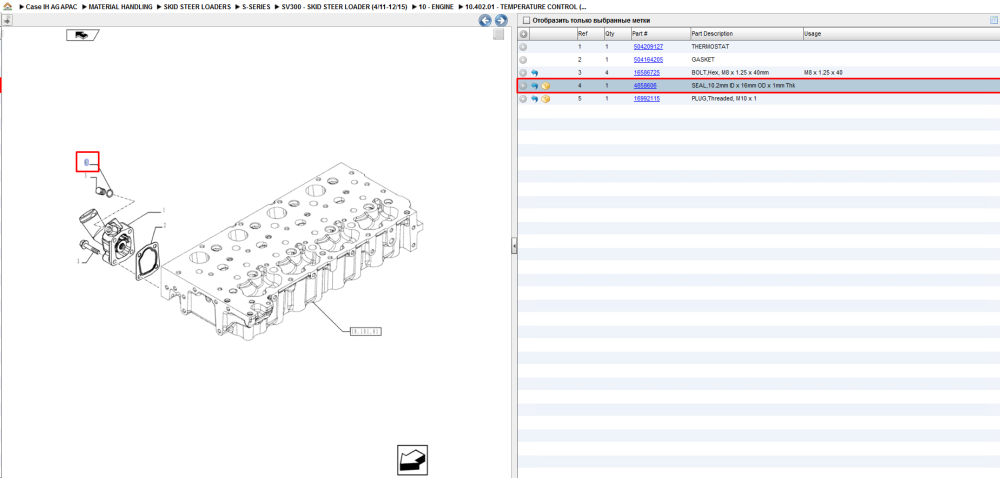The height and width of the screenshot is (478, 1000).
Task: Click the blue arrow icon in SEAL row
Action: coord(534,85)
